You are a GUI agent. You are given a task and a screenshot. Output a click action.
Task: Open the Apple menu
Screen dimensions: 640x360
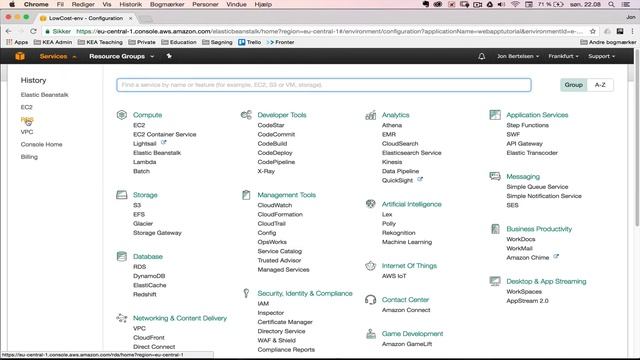[x=12, y=4]
